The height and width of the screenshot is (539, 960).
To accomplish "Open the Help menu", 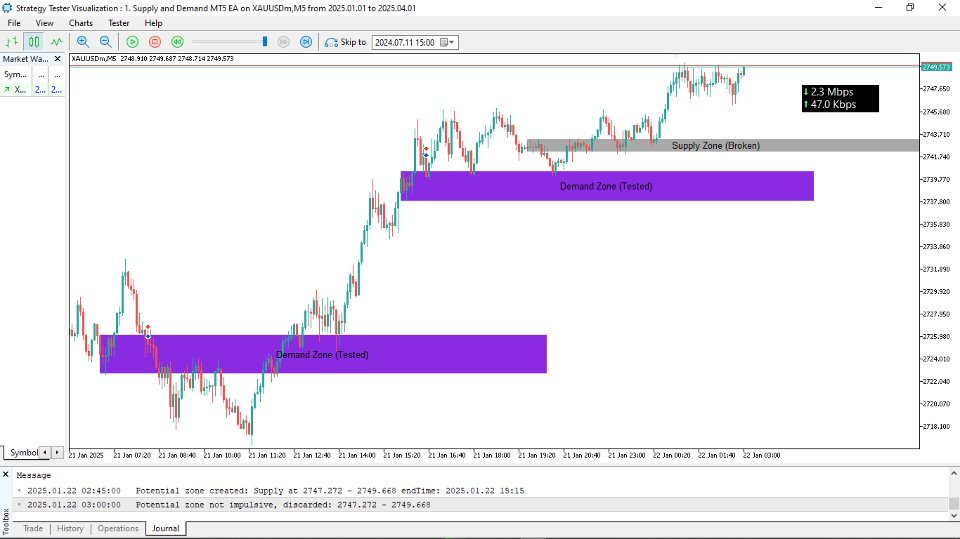I will (x=153, y=23).
